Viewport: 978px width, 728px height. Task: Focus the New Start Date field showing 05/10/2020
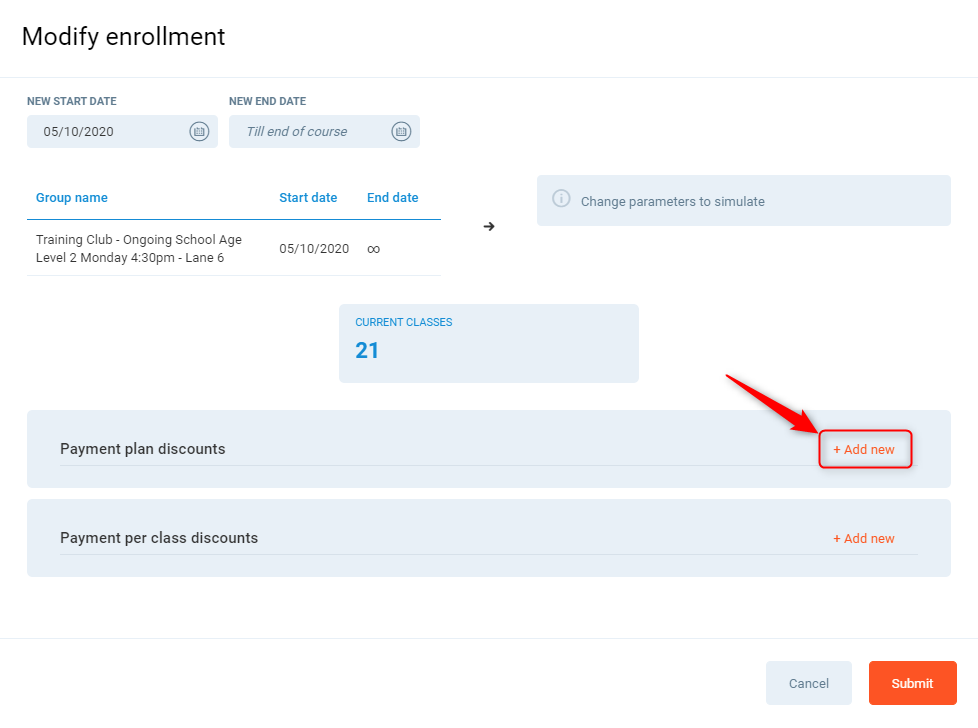(105, 131)
